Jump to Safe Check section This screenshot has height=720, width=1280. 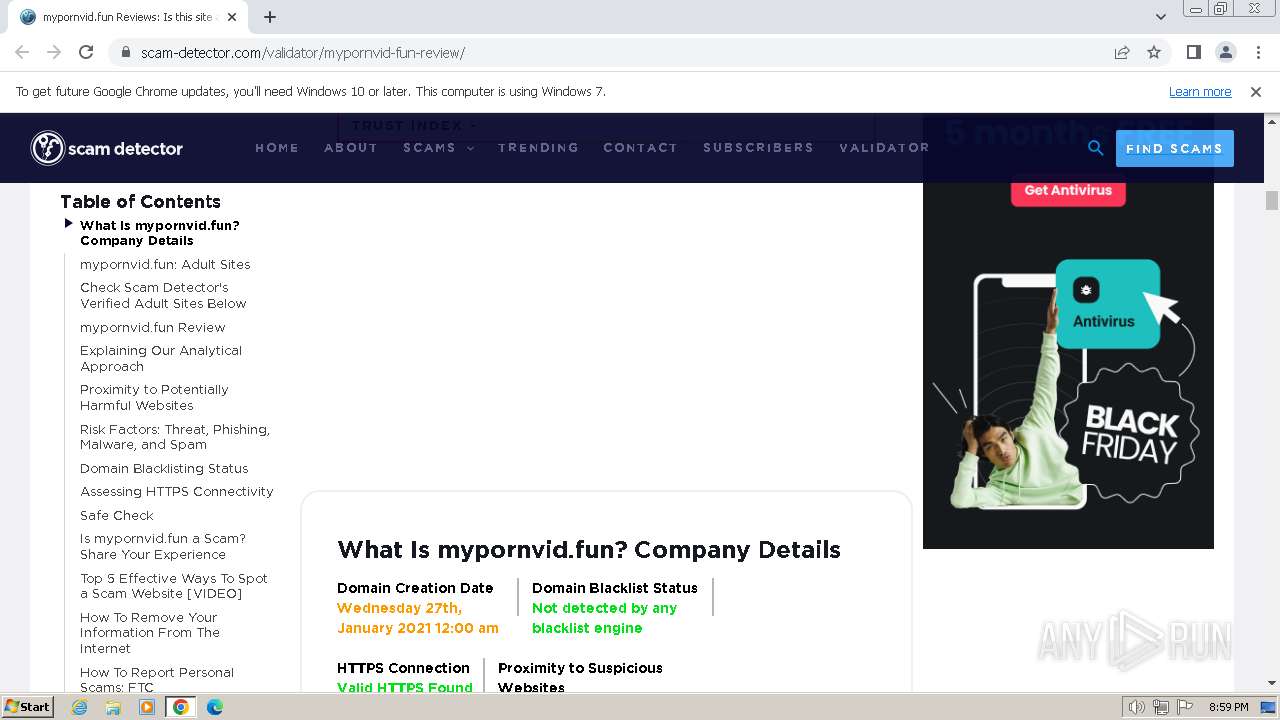tap(117, 515)
